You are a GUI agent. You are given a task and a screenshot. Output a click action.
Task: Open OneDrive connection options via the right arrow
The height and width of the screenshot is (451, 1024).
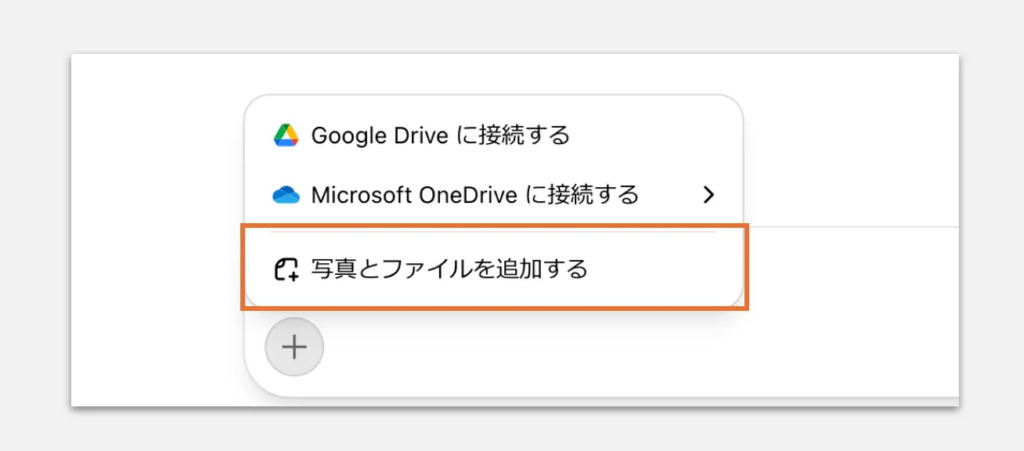pos(709,194)
